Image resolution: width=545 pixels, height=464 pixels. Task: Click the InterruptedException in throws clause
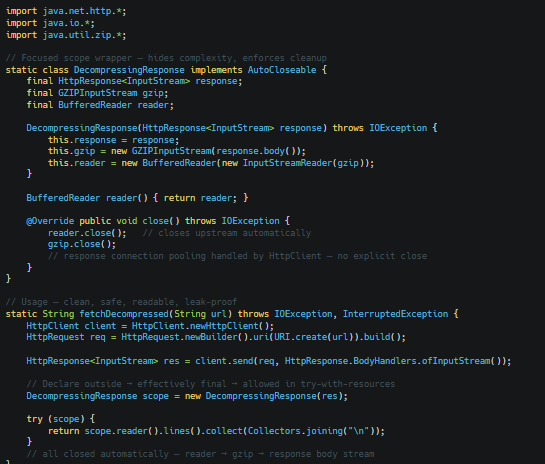pyautogui.click(x=396, y=314)
